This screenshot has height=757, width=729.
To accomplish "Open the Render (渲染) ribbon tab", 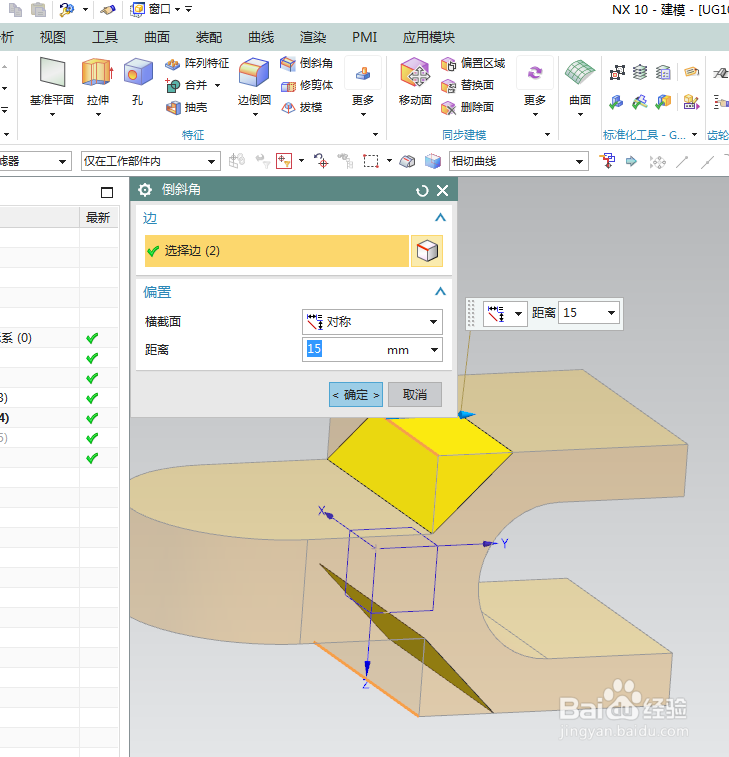I will coord(313,37).
